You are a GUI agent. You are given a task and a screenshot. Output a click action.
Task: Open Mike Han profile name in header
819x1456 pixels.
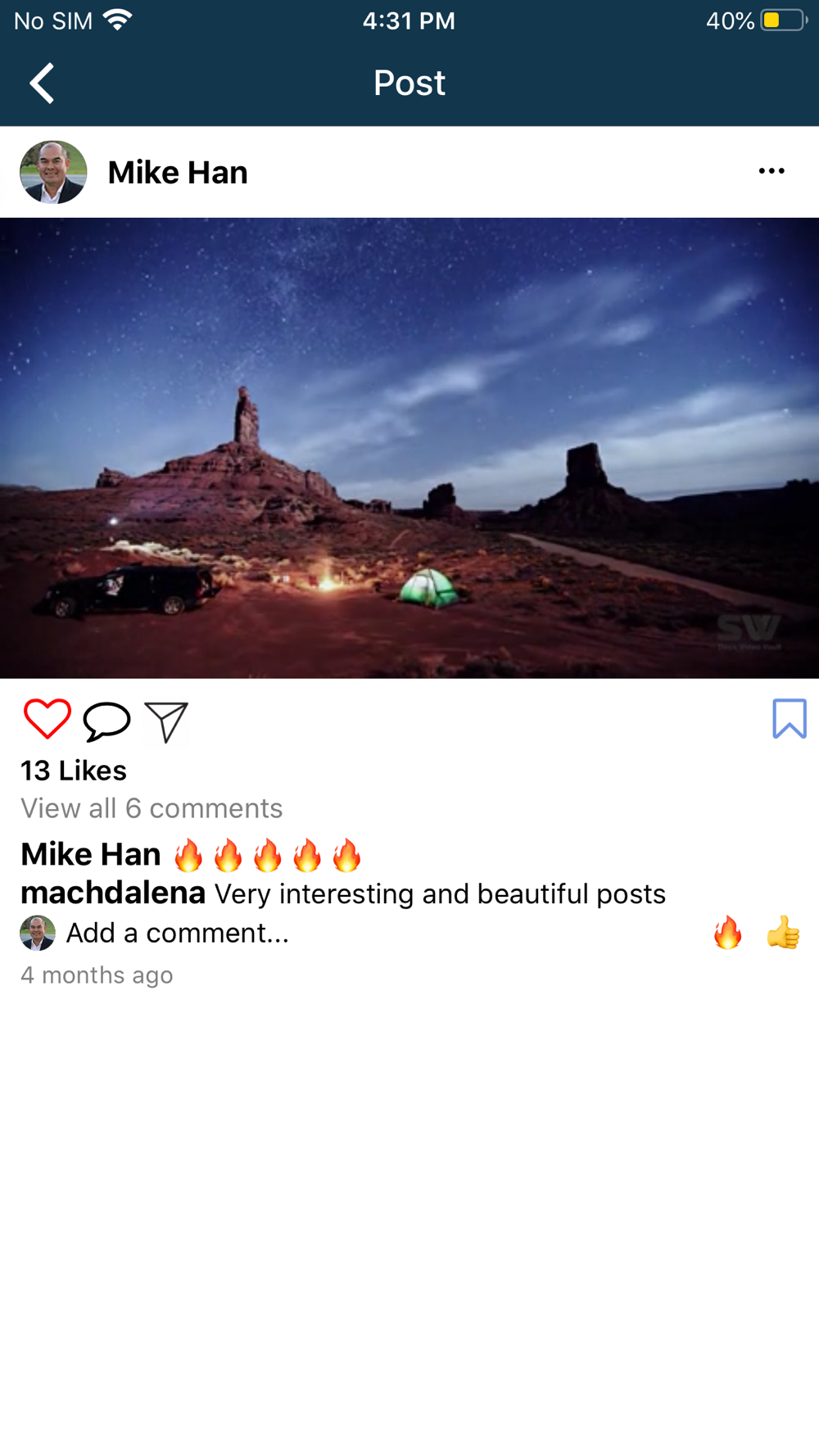click(178, 173)
